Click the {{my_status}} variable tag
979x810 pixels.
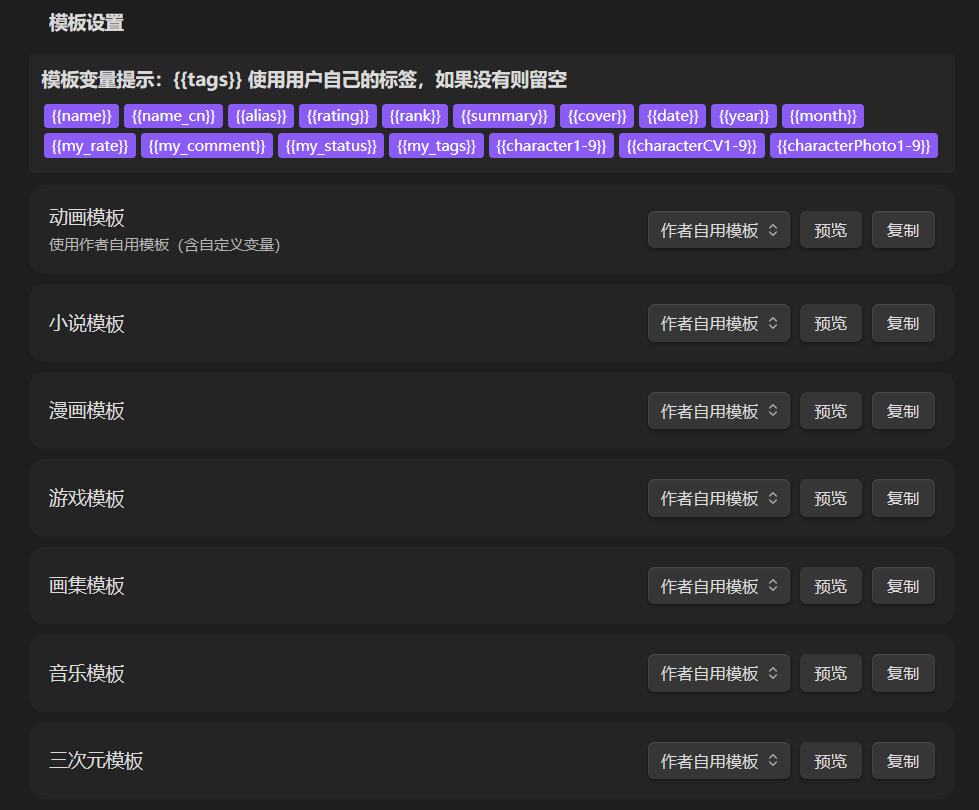click(x=331, y=146)
